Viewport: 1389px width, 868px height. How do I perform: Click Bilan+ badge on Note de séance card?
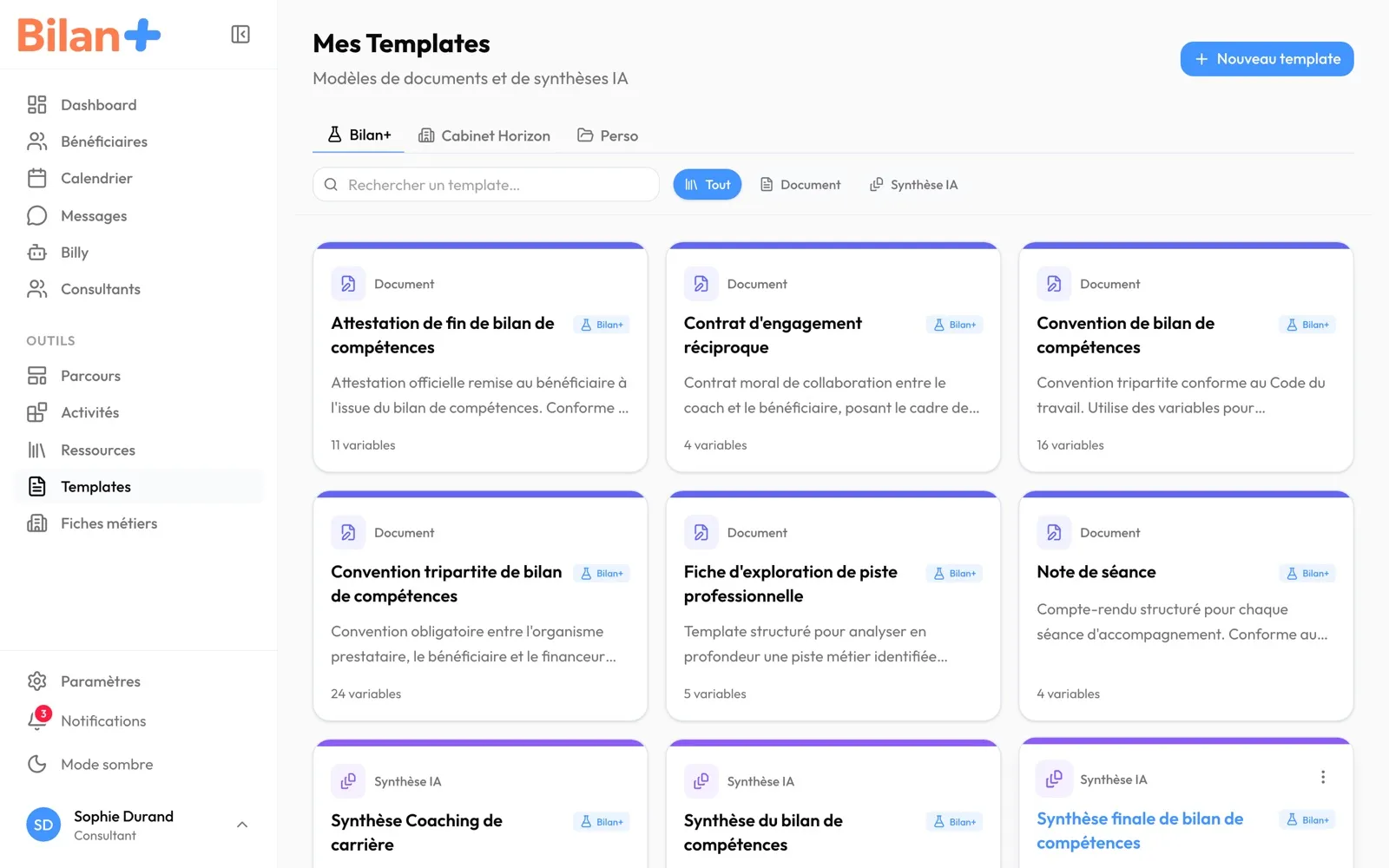coord(1307,573)
